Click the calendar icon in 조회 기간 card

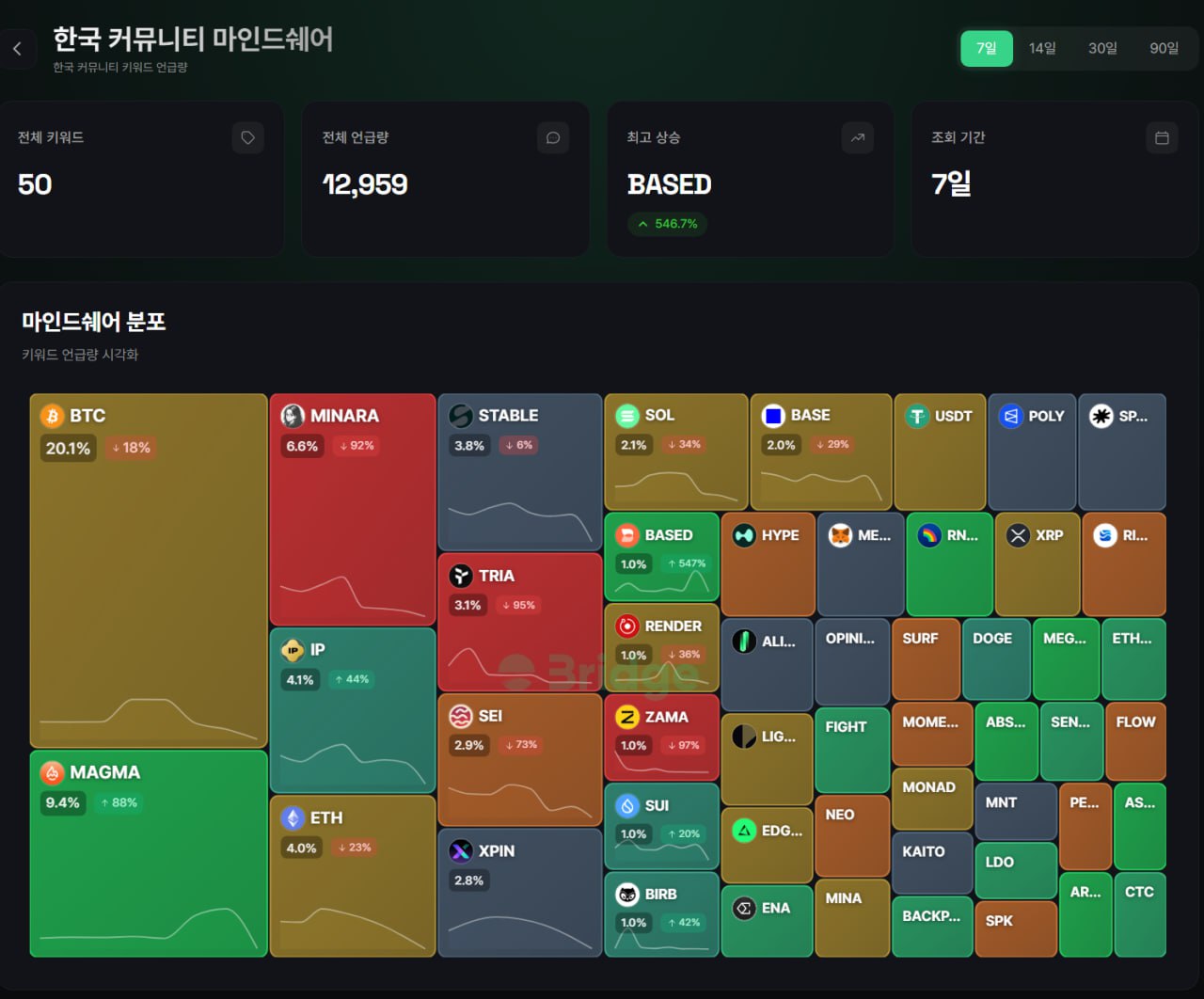click(1162, 138)
